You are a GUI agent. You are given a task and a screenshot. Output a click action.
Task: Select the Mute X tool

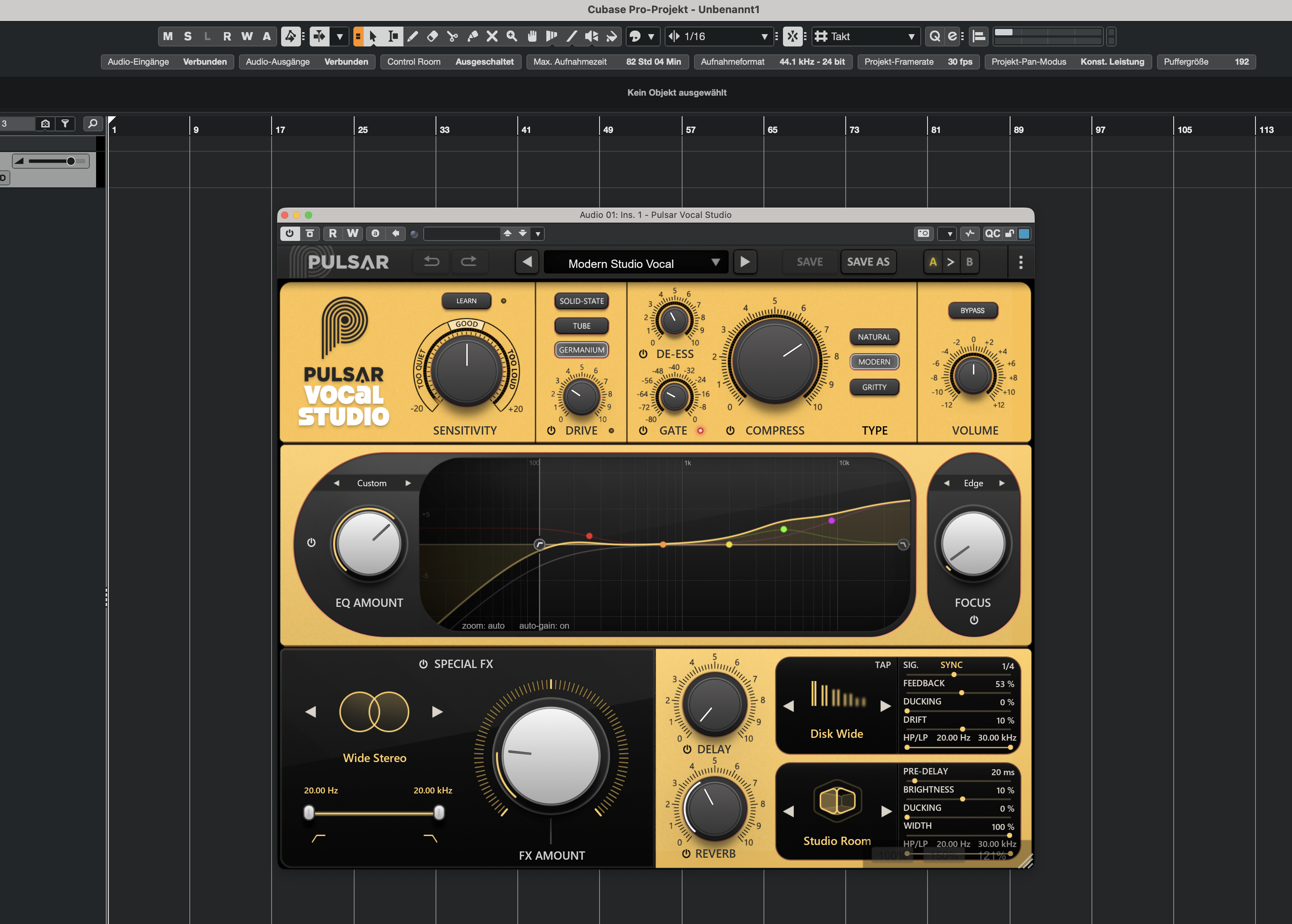(492, 37)
